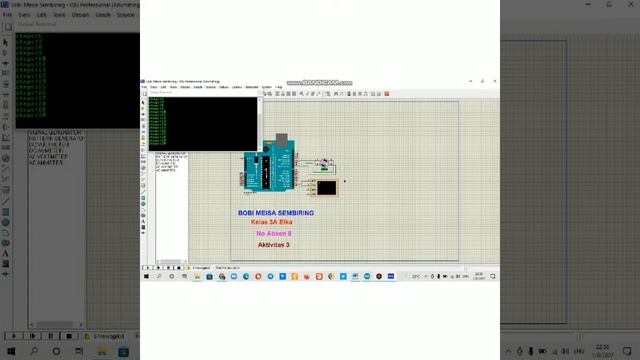
Task: Select AC AMMETER in front window list
Action: click(x=166, y=170)
